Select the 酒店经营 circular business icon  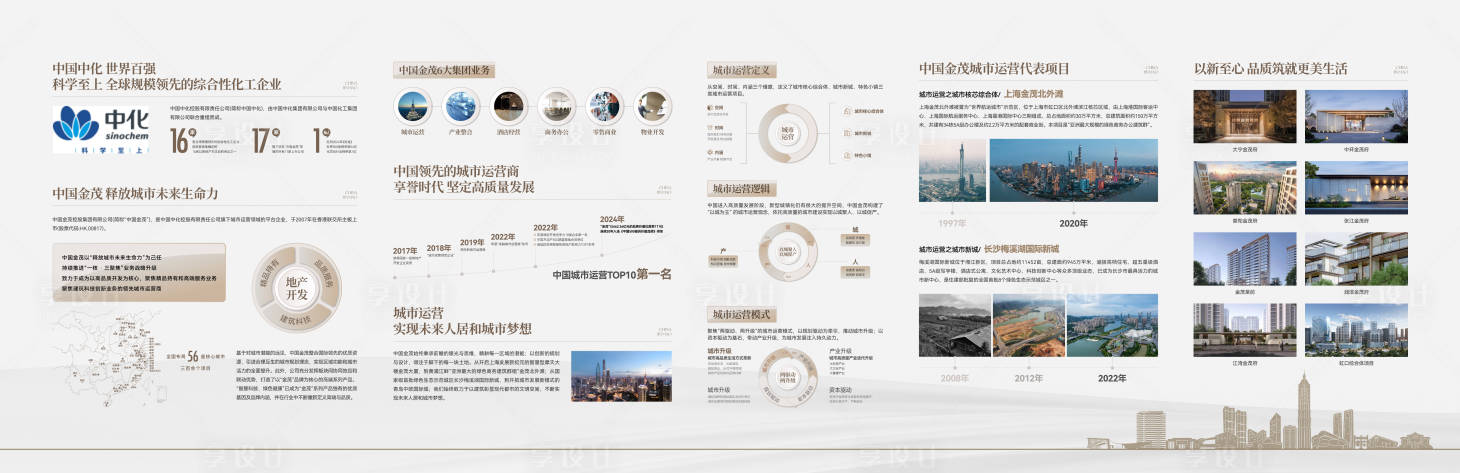point(507,106)
